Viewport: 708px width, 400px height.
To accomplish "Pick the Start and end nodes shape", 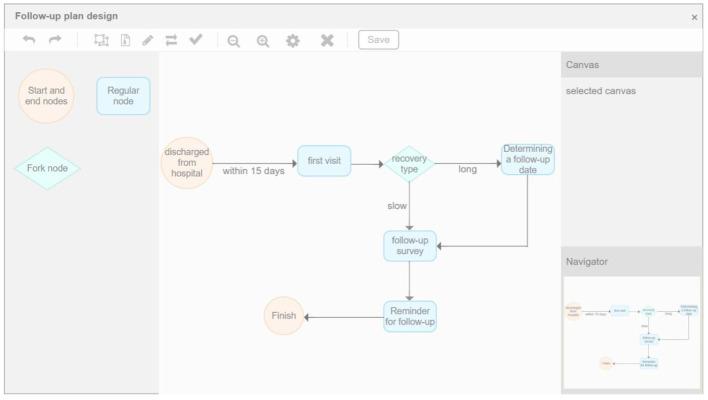I will point(46,96).
